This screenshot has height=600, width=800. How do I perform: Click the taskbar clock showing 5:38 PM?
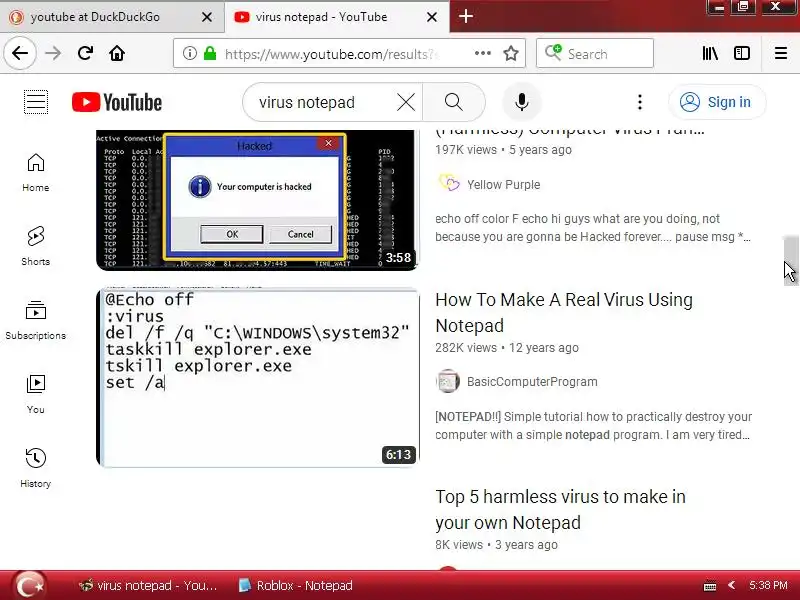768,585
